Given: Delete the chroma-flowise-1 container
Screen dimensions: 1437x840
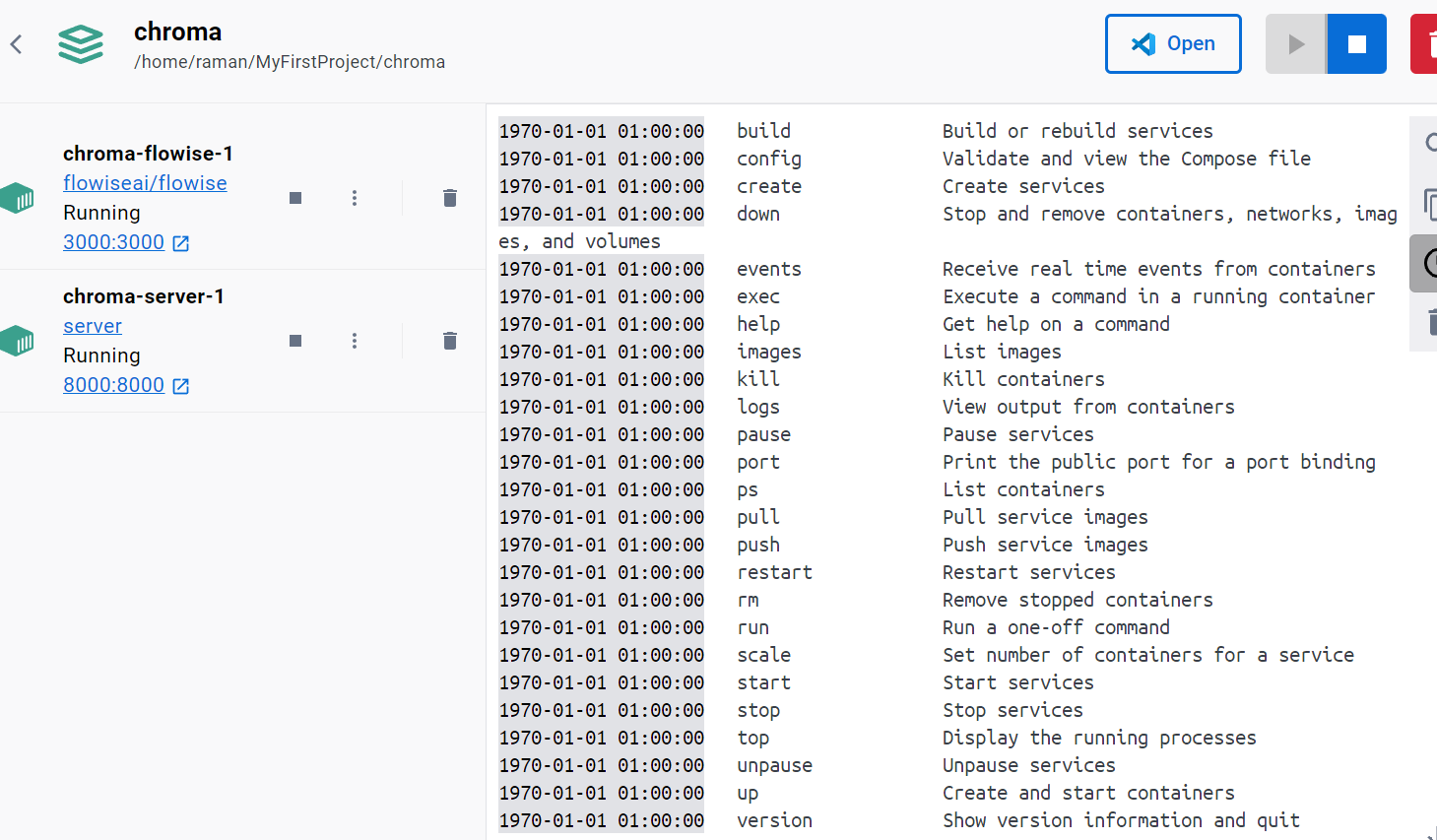Looking at the screenshot, I should pyautogui.click(x=449, y=197).
